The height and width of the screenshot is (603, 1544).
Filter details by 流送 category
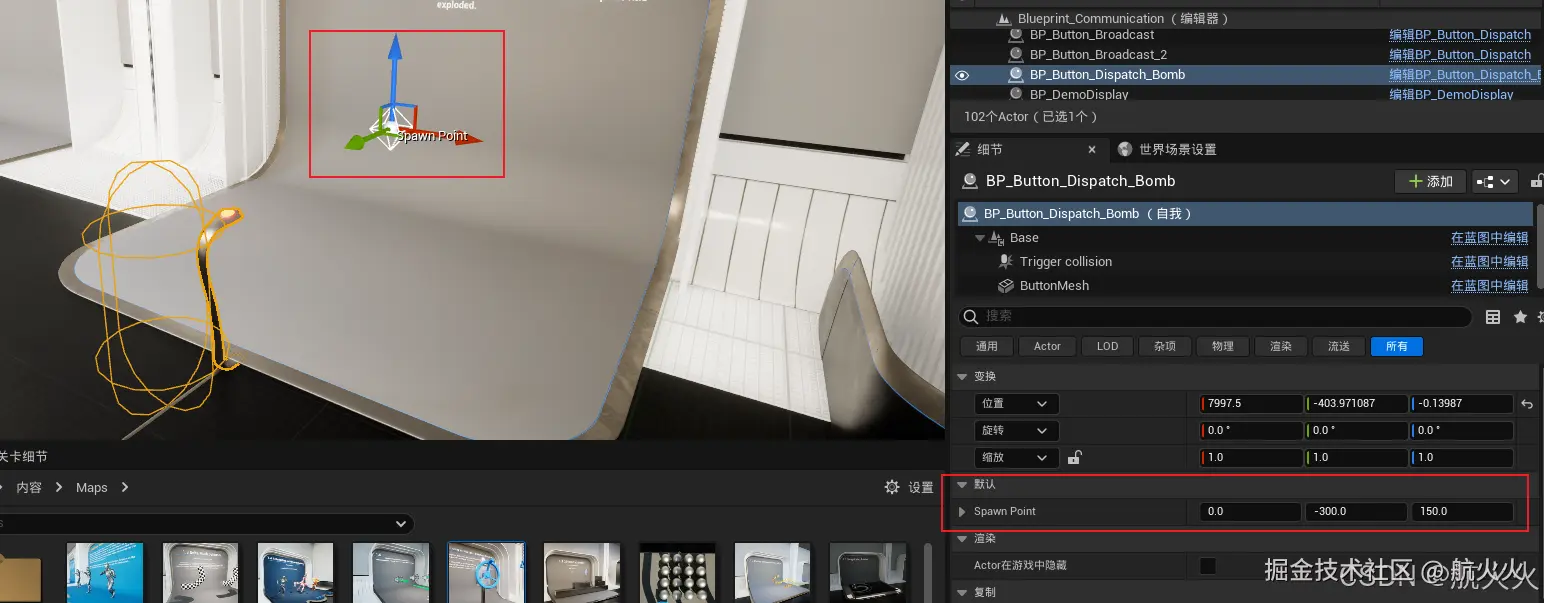pyautogui.click(x=1339, y=346)
